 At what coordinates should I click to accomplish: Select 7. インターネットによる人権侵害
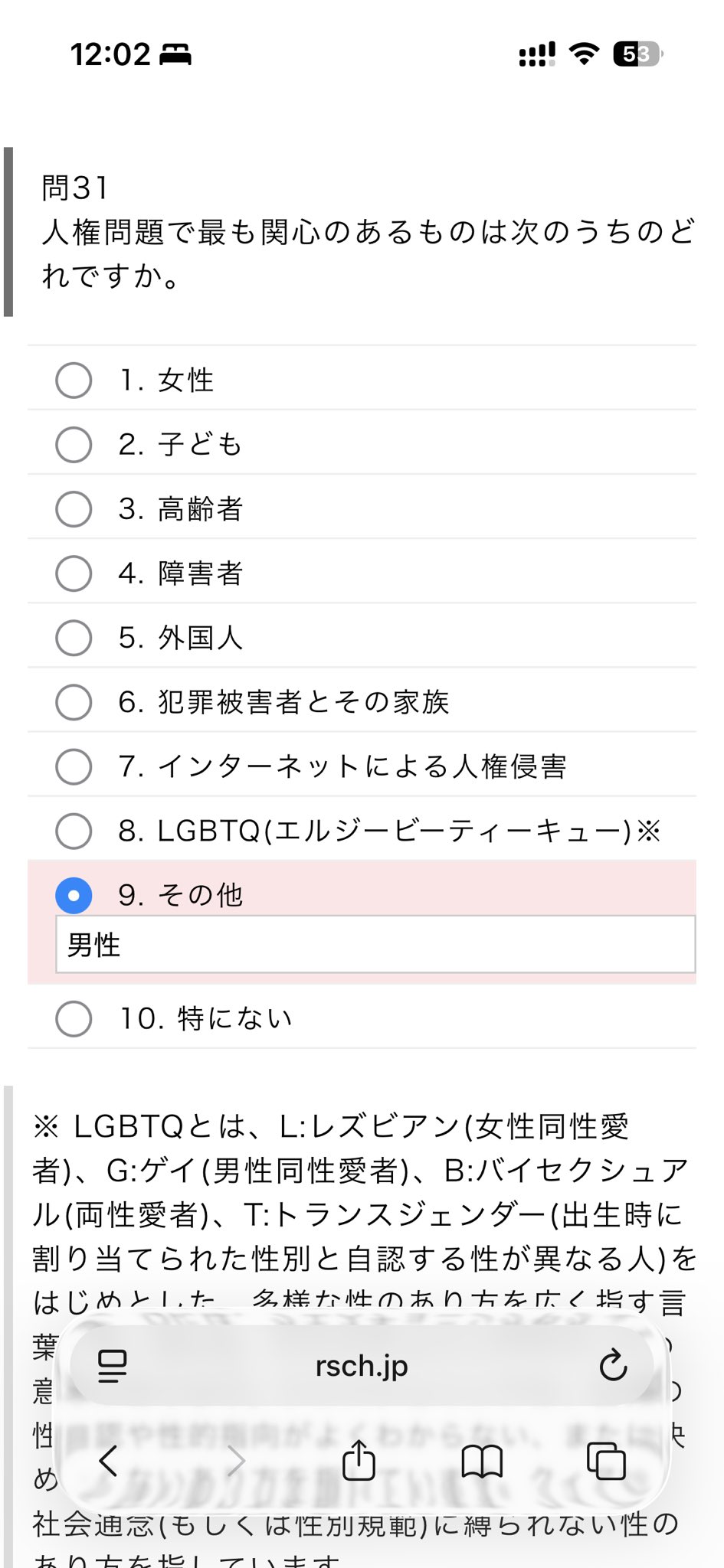coord(74,766)
